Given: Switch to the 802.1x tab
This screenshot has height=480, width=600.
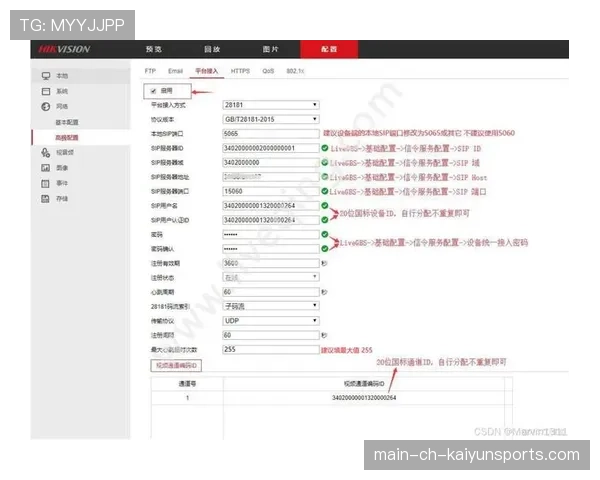Looking at the screenshot, I should click(295, 71).
